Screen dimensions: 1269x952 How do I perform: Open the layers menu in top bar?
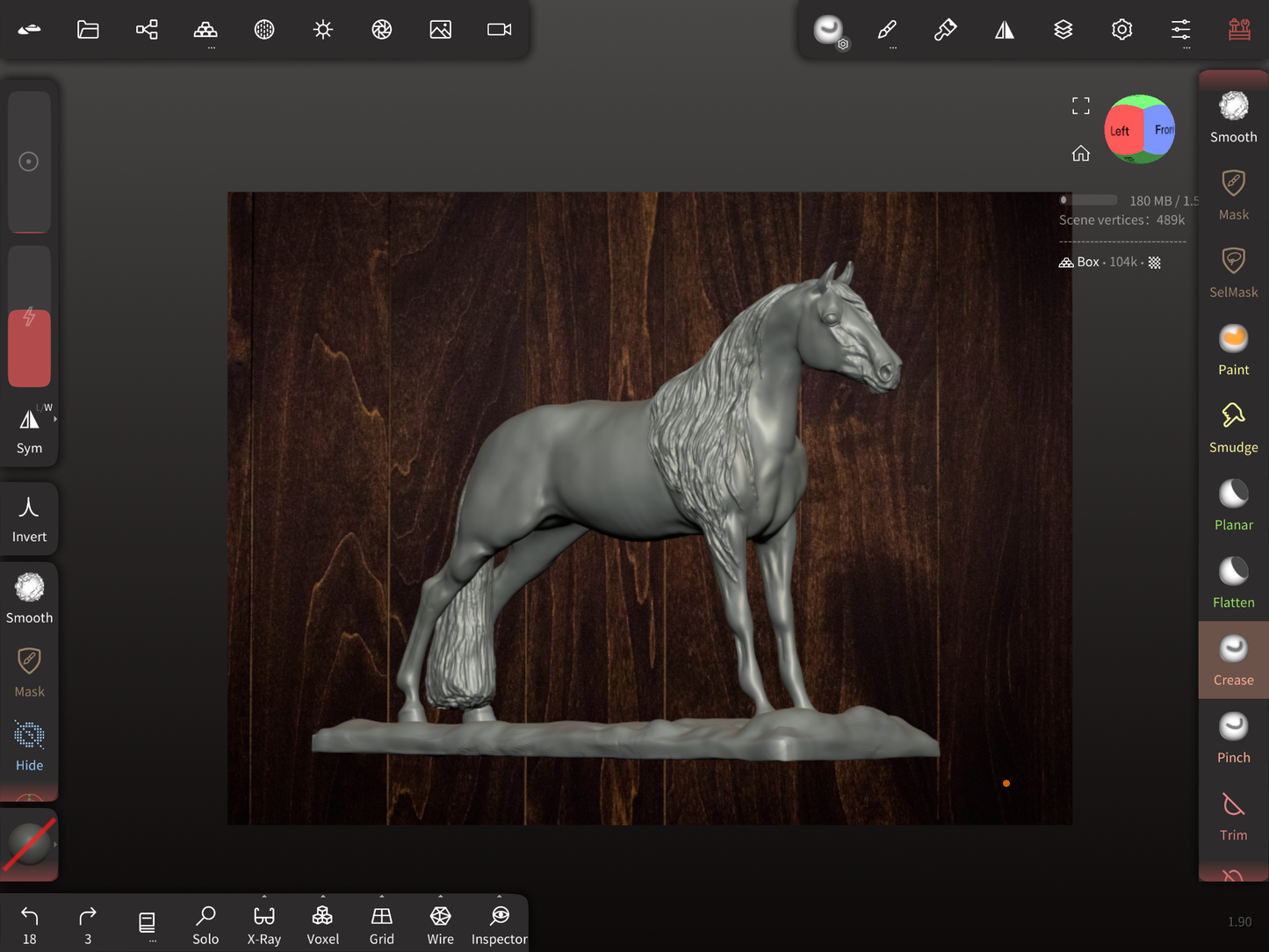click(1063, 30)
